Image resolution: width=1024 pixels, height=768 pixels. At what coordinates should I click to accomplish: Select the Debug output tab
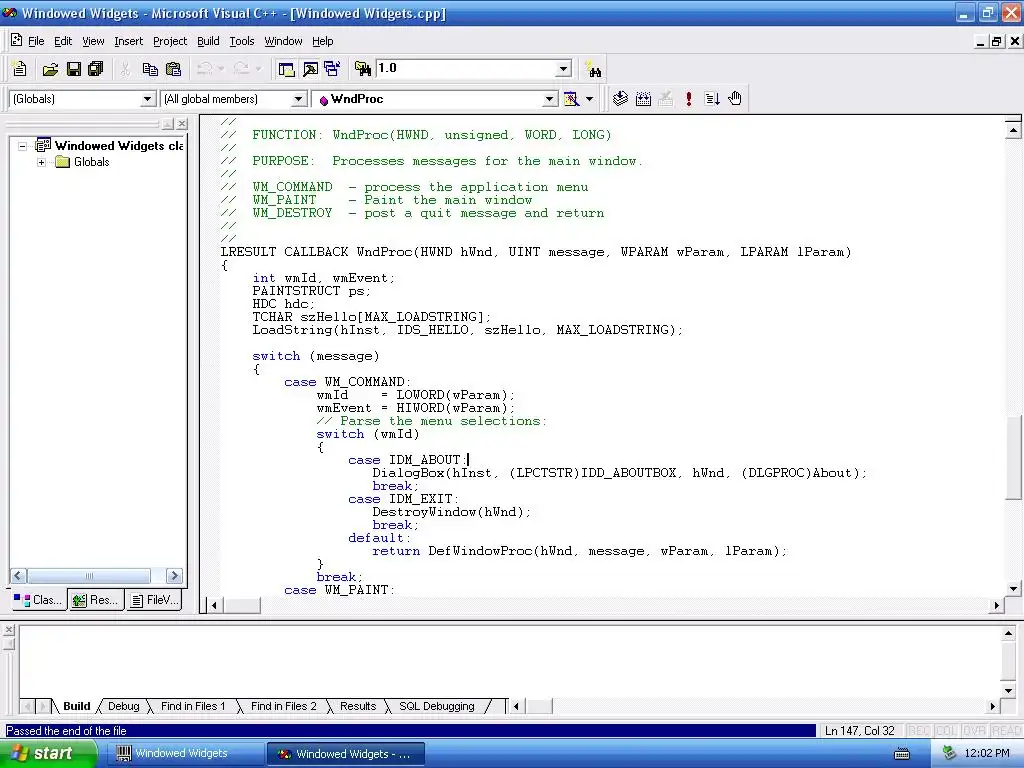point(123,706)
